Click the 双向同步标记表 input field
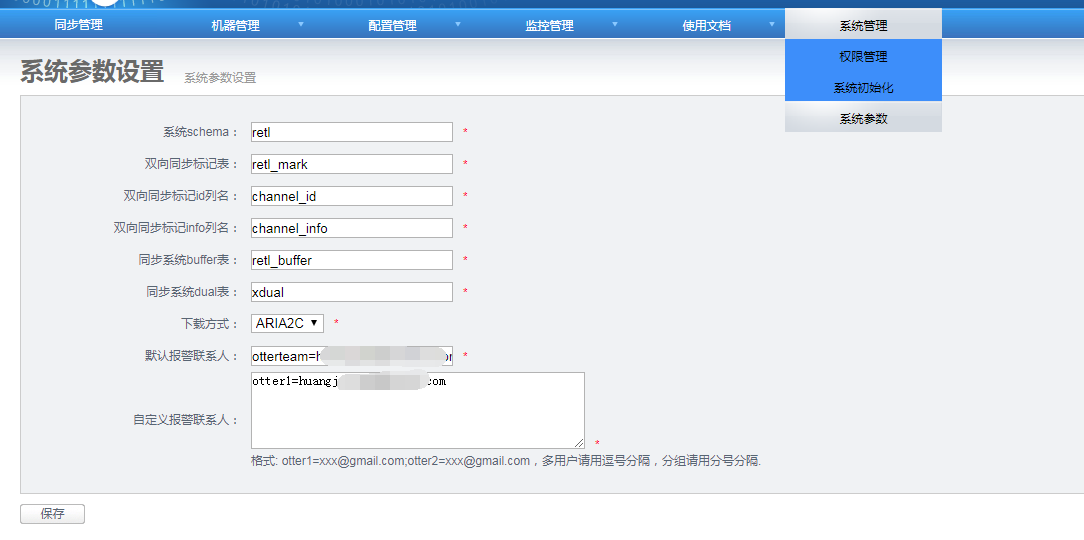This screenshot has width=1084, height=540. tap(352, 164)
